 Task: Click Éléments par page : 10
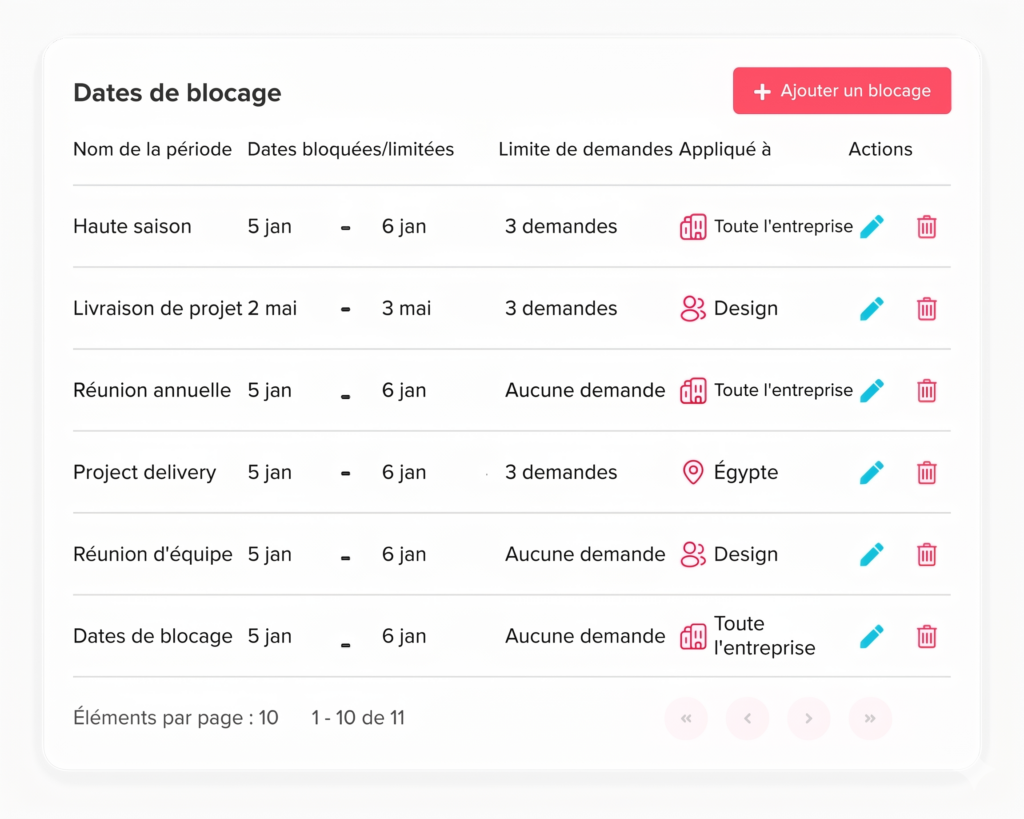click(x=176, y=718)
